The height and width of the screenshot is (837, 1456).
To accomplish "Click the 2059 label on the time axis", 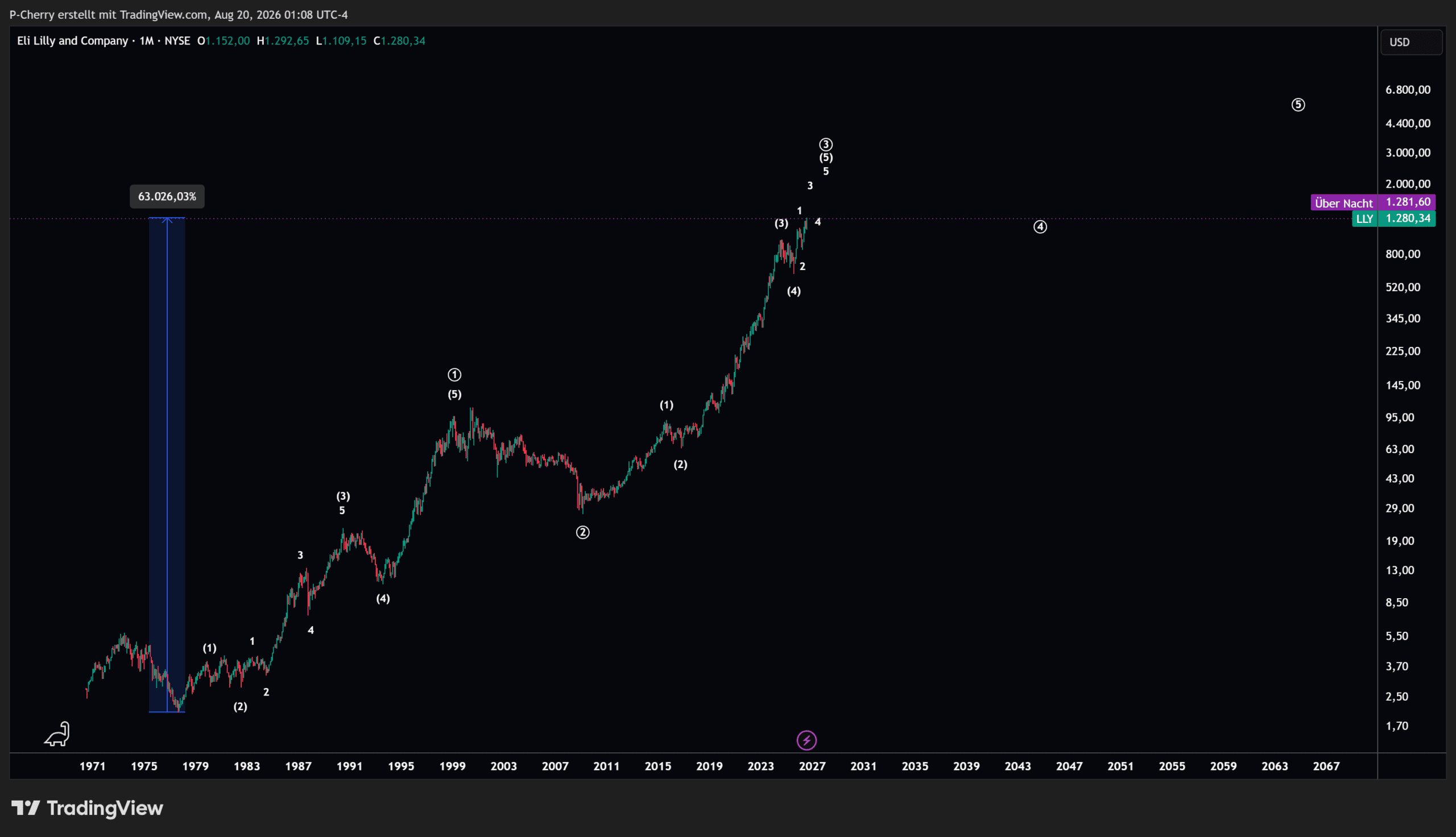I will click(1223, 766).
